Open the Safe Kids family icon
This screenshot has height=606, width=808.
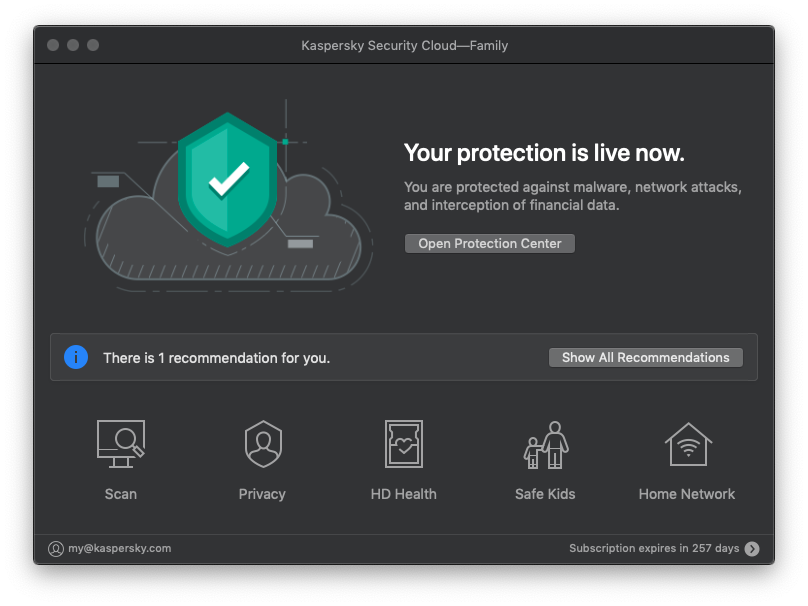(545, 445)
